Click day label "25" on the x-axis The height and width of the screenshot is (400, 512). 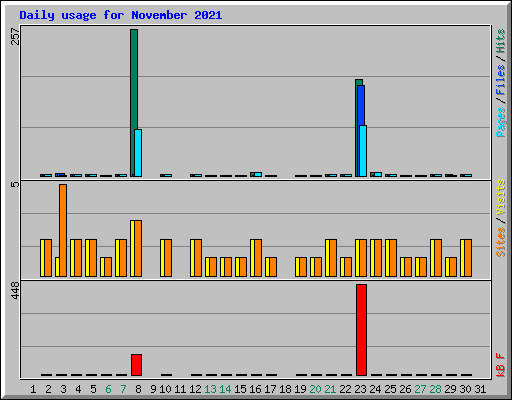(x=390, y=389)
